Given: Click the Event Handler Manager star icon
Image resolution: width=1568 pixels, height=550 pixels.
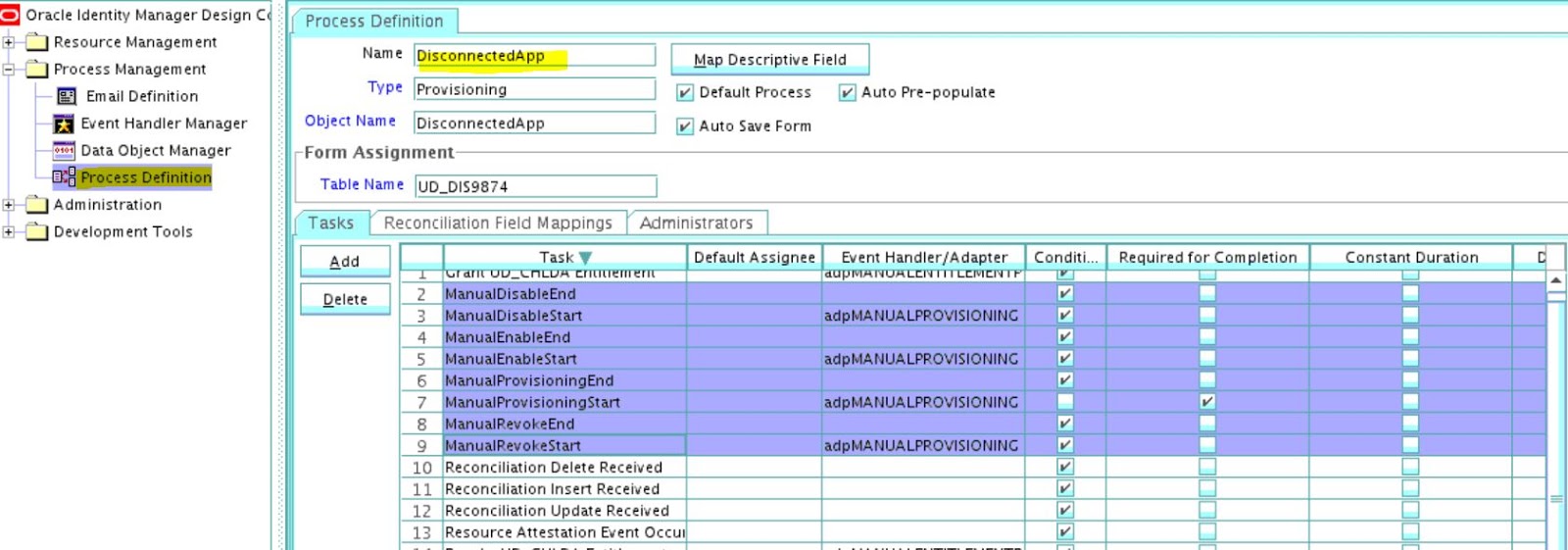Looking at the screenshot, I should 64,124.
